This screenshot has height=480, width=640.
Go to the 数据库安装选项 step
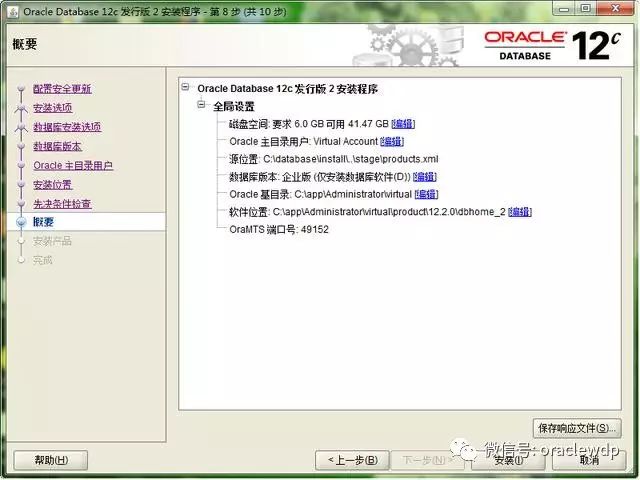(67, 127)
